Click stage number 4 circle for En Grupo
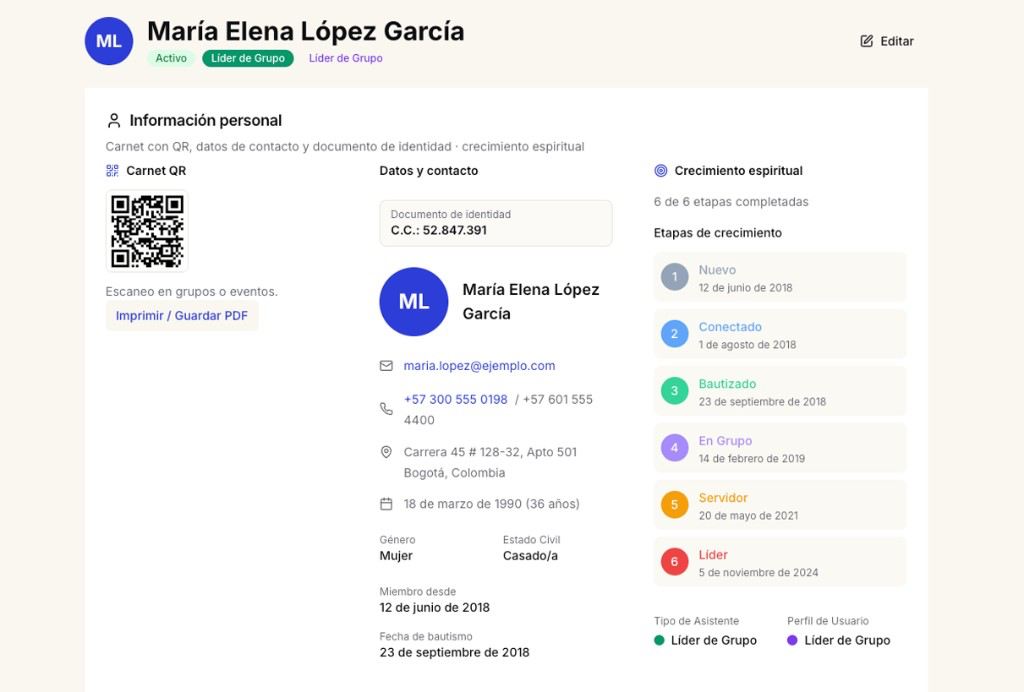Viewport: 1024px width, 692px height. pyautogui.click(x=675, y=448)
